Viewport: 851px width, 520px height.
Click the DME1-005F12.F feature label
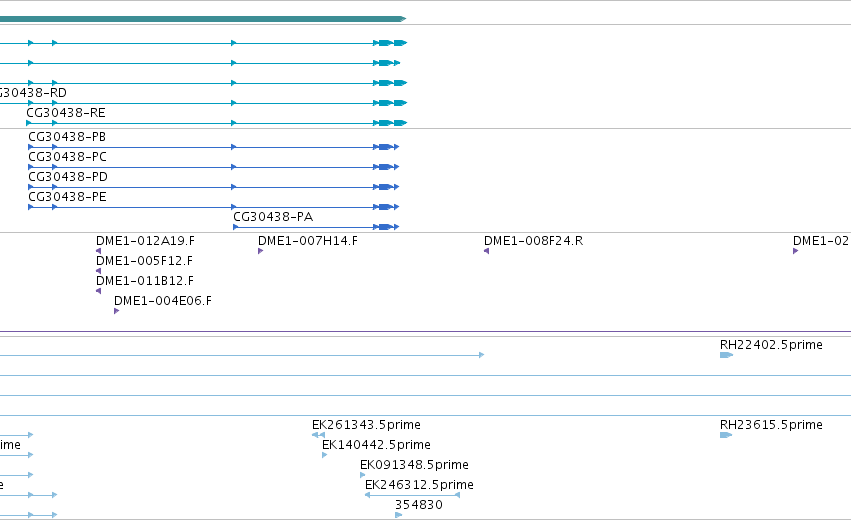[144, 261]
